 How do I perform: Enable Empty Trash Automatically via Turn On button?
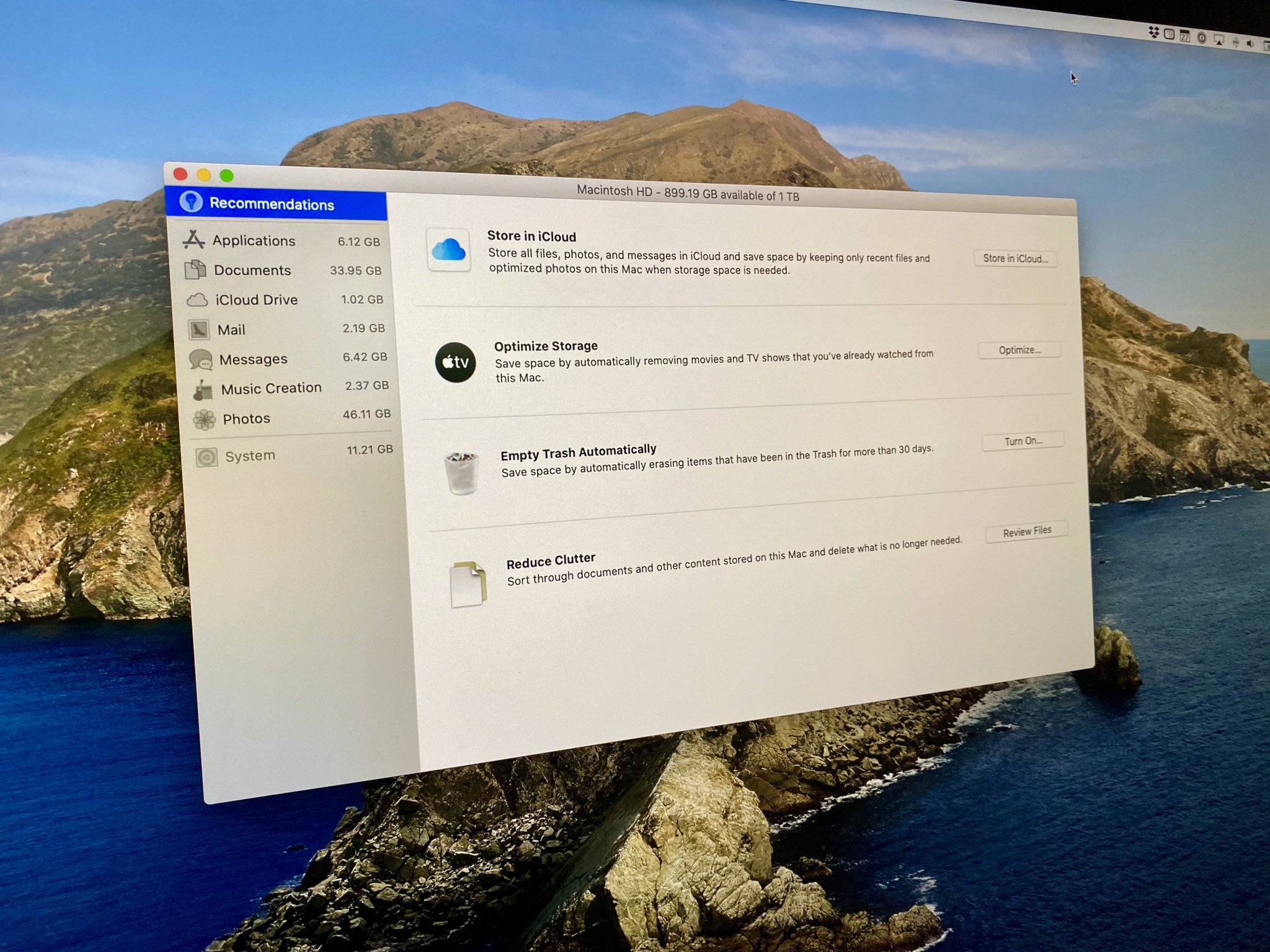1023,441
